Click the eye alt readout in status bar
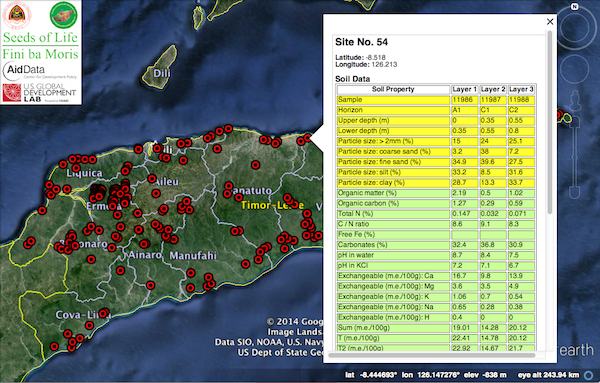Image resolution: width=600 pixels, height=383 pixels. [x=548, y=375]
